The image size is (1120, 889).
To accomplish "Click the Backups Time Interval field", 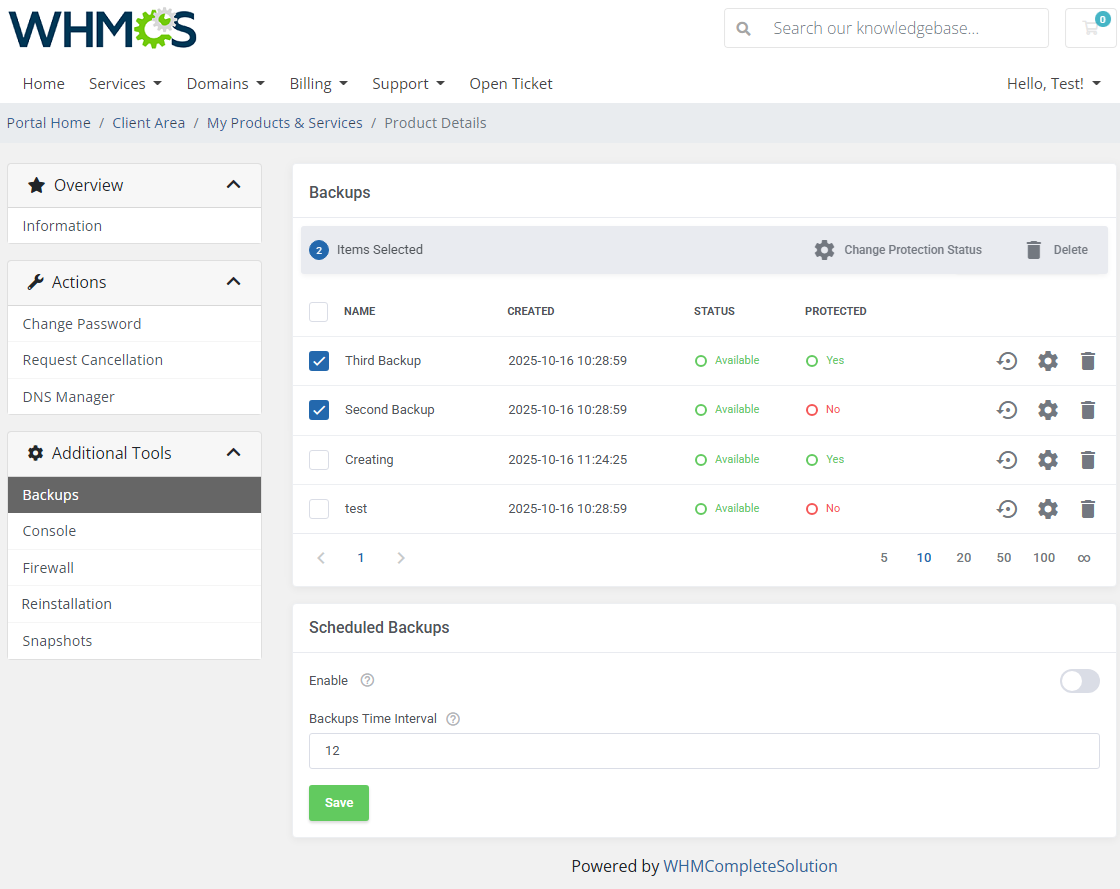I will pyautogui.click(x=704, y=751).
